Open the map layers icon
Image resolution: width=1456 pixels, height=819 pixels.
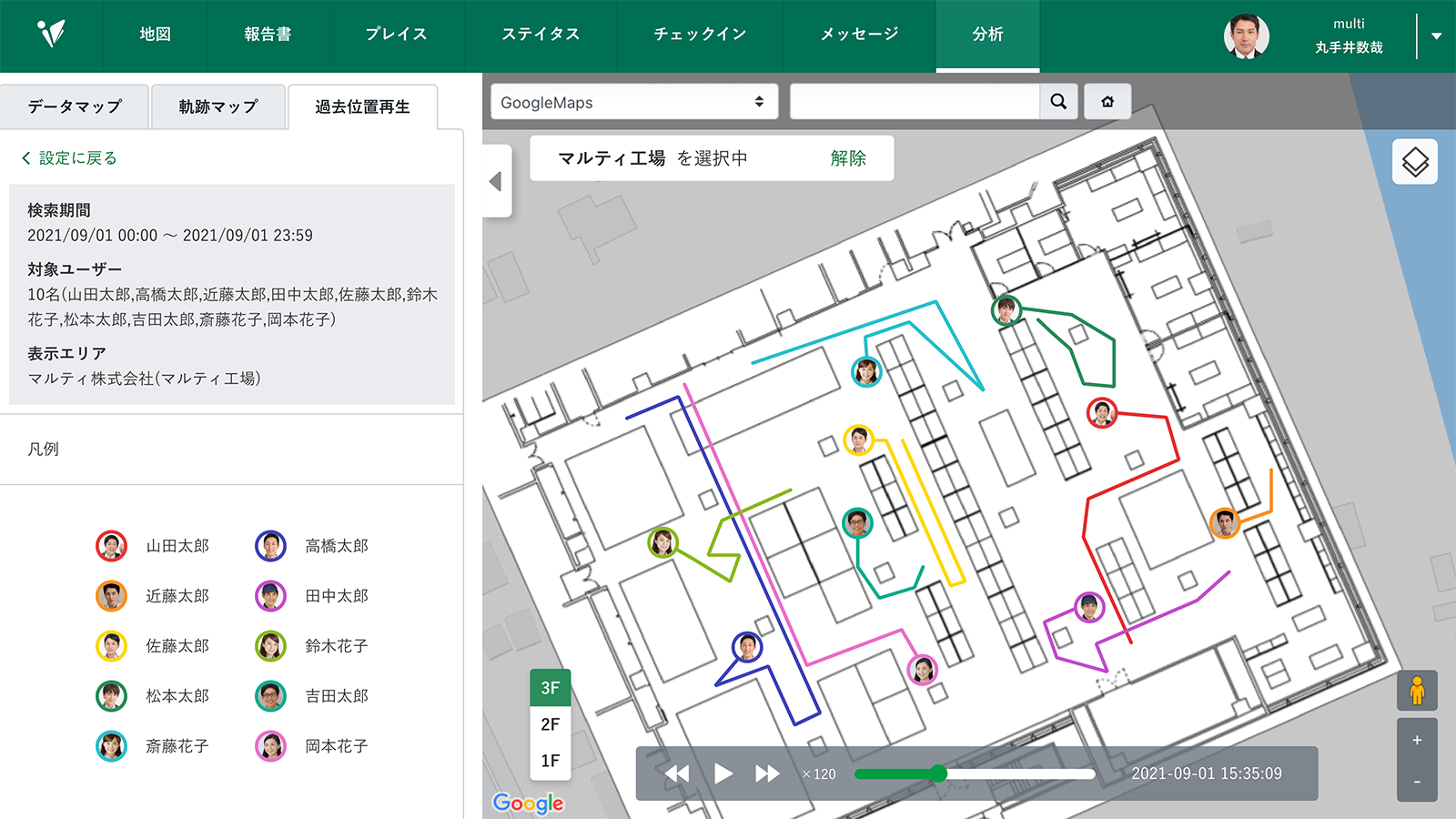1416,160
